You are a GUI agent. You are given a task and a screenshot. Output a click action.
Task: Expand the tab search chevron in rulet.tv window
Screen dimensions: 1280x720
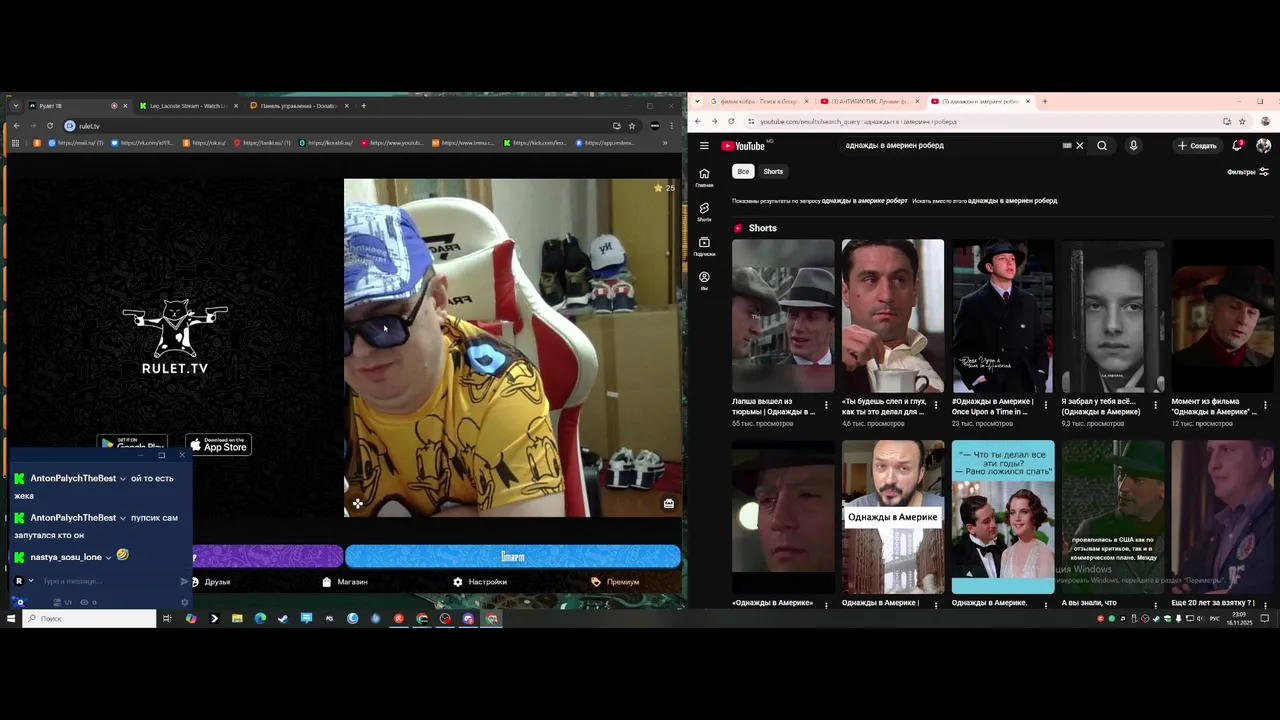click(x=15, y=106)
